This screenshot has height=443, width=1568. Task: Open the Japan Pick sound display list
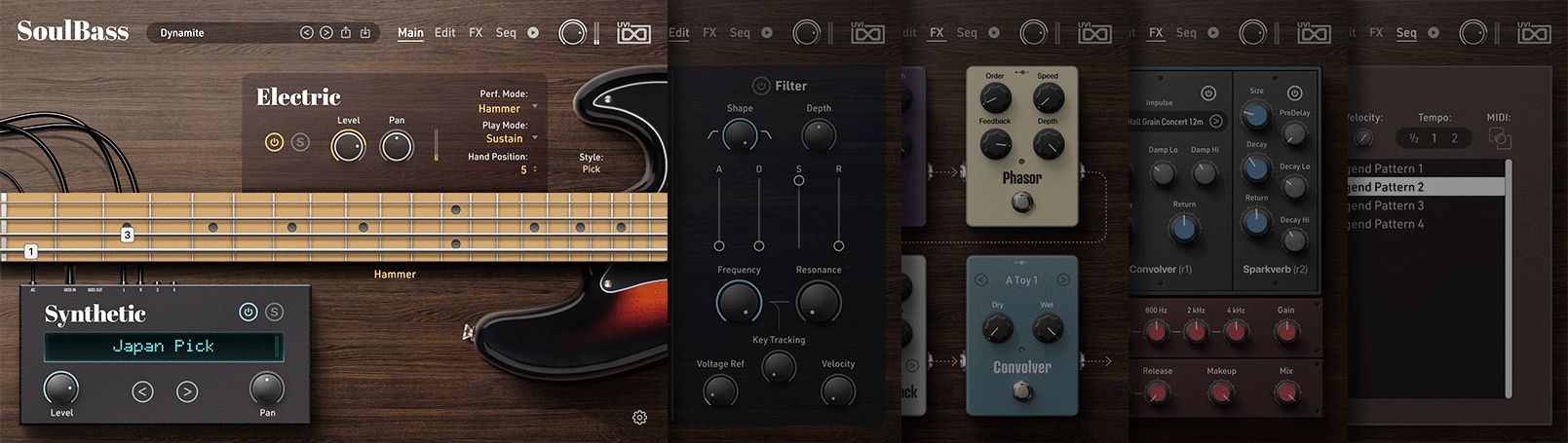coord(163,347)
